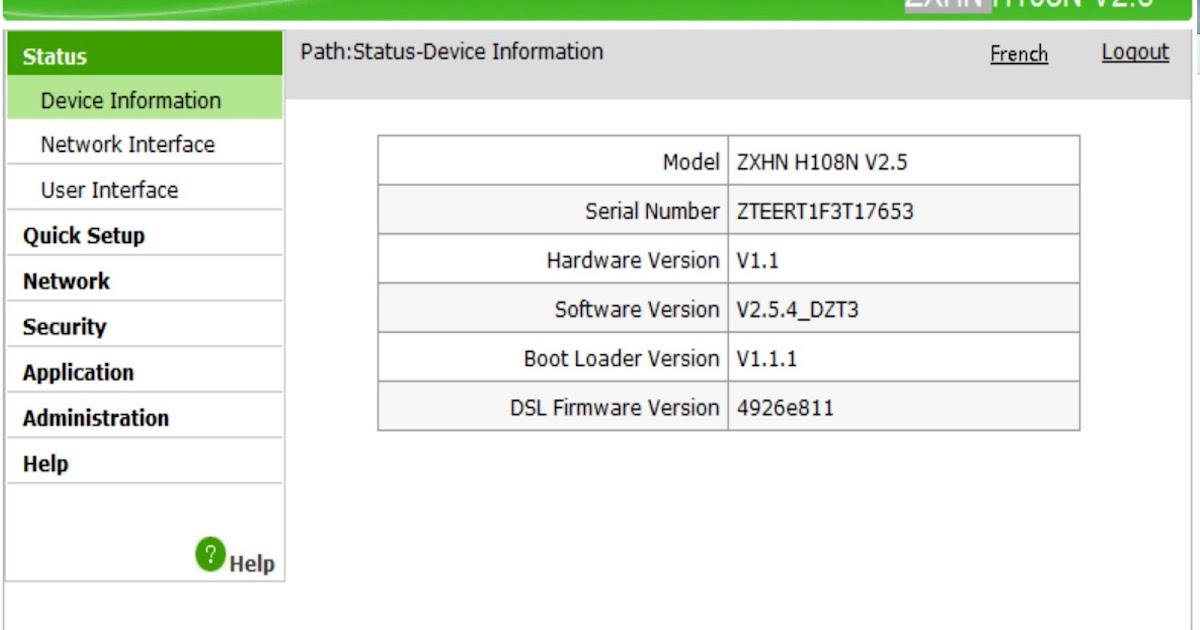Click the green question mark help icon

pyautogui.click(x=211, y=554)
